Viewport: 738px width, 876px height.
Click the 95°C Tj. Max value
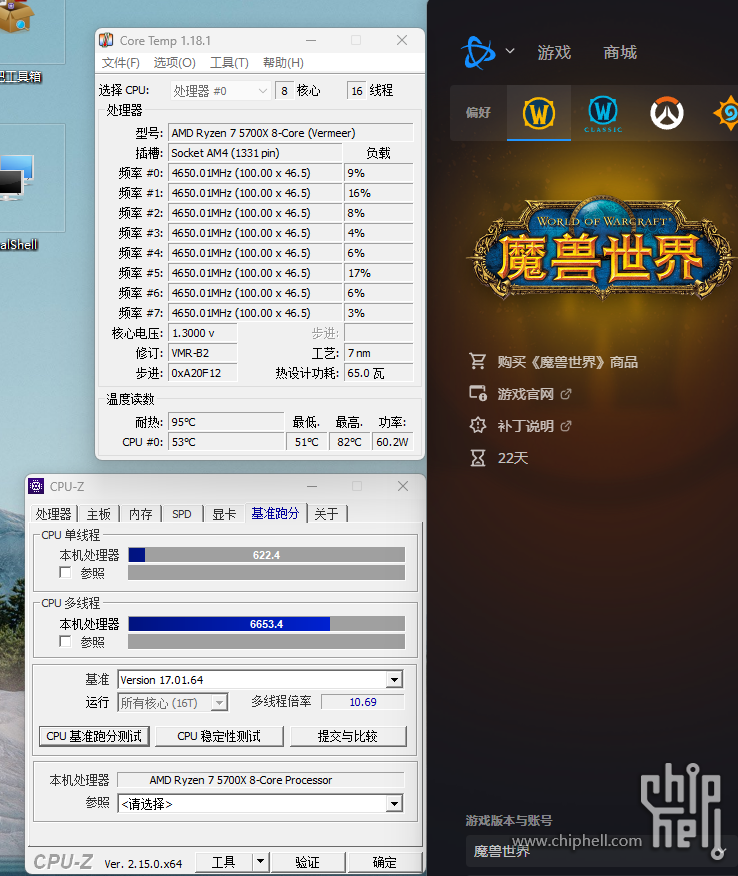(x=226, y=422)
